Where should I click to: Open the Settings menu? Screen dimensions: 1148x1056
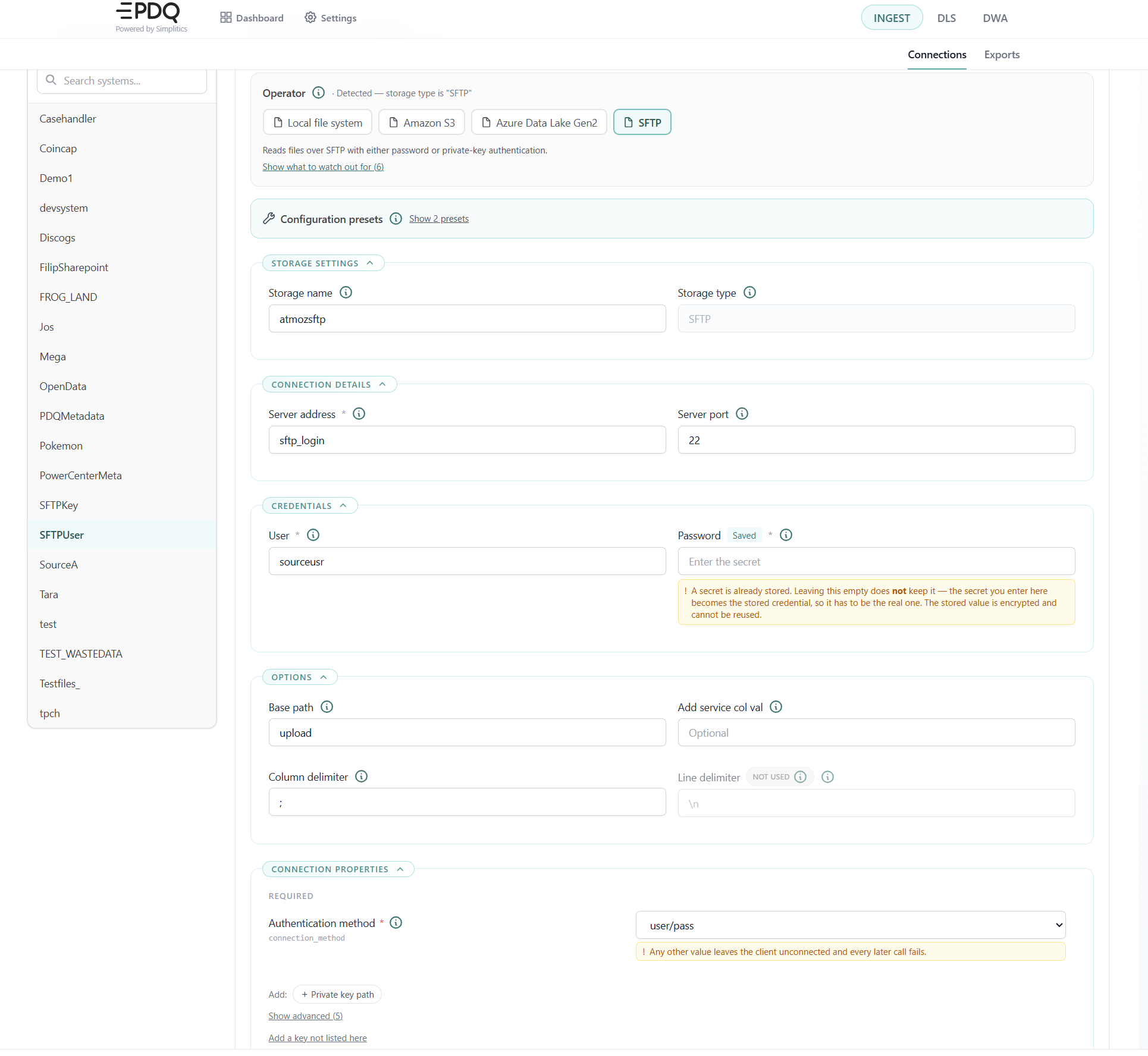tap(331, 18)
